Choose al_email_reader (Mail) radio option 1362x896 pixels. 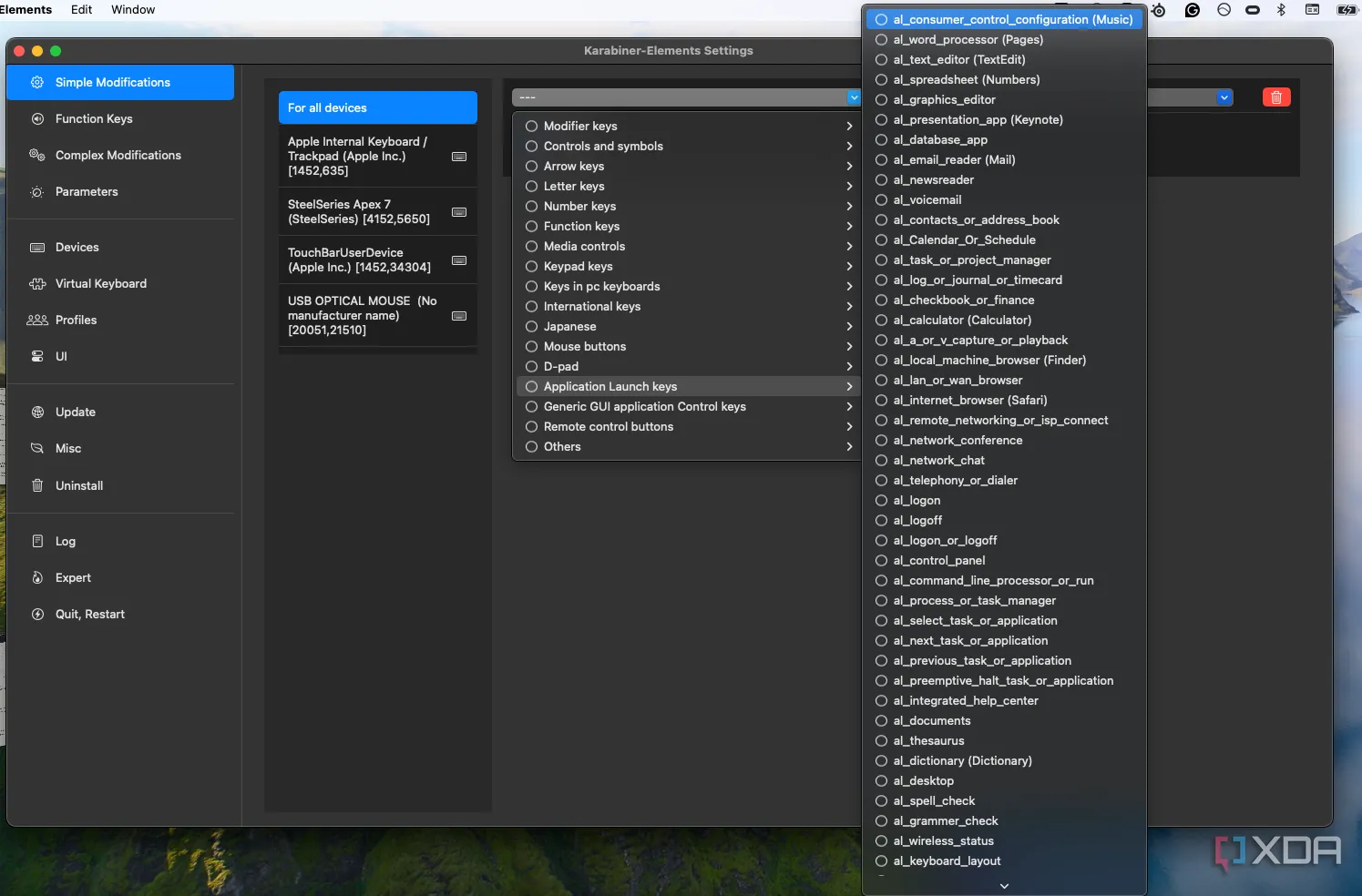pos(881,159)
